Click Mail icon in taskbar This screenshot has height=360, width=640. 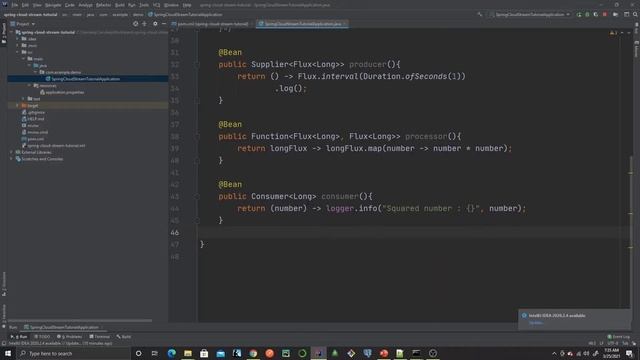[x=220, y=353]
